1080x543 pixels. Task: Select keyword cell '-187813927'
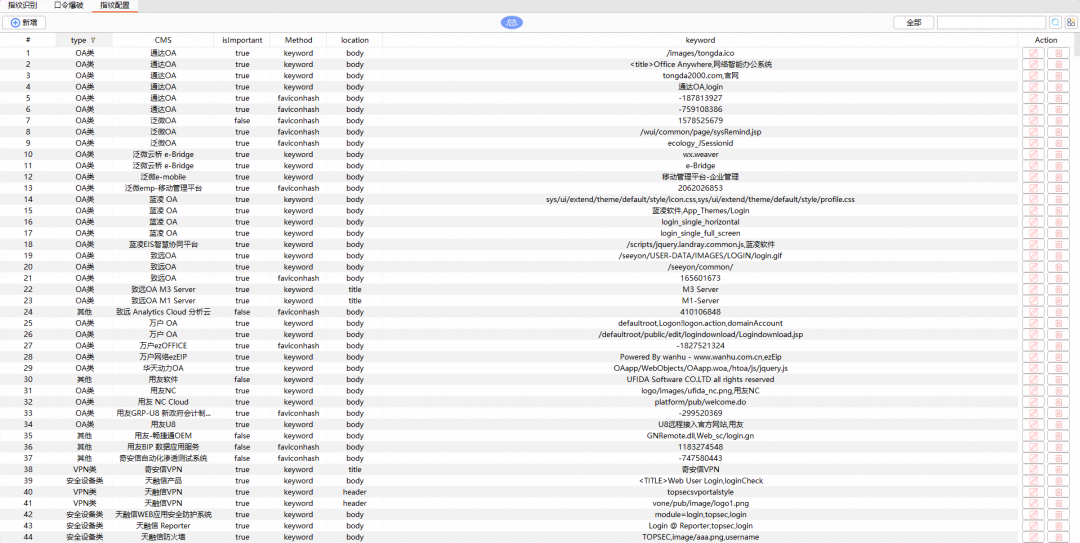(x=700, y=98)
